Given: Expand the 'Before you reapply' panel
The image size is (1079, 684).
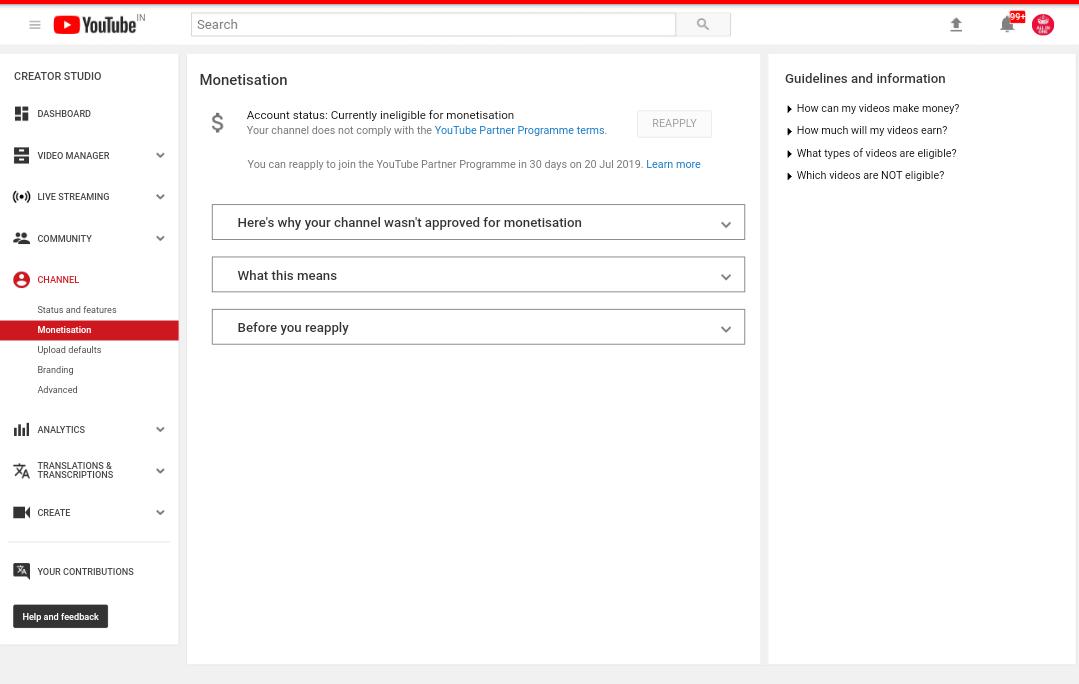Looking at the screenshot, I should (478, 327).
